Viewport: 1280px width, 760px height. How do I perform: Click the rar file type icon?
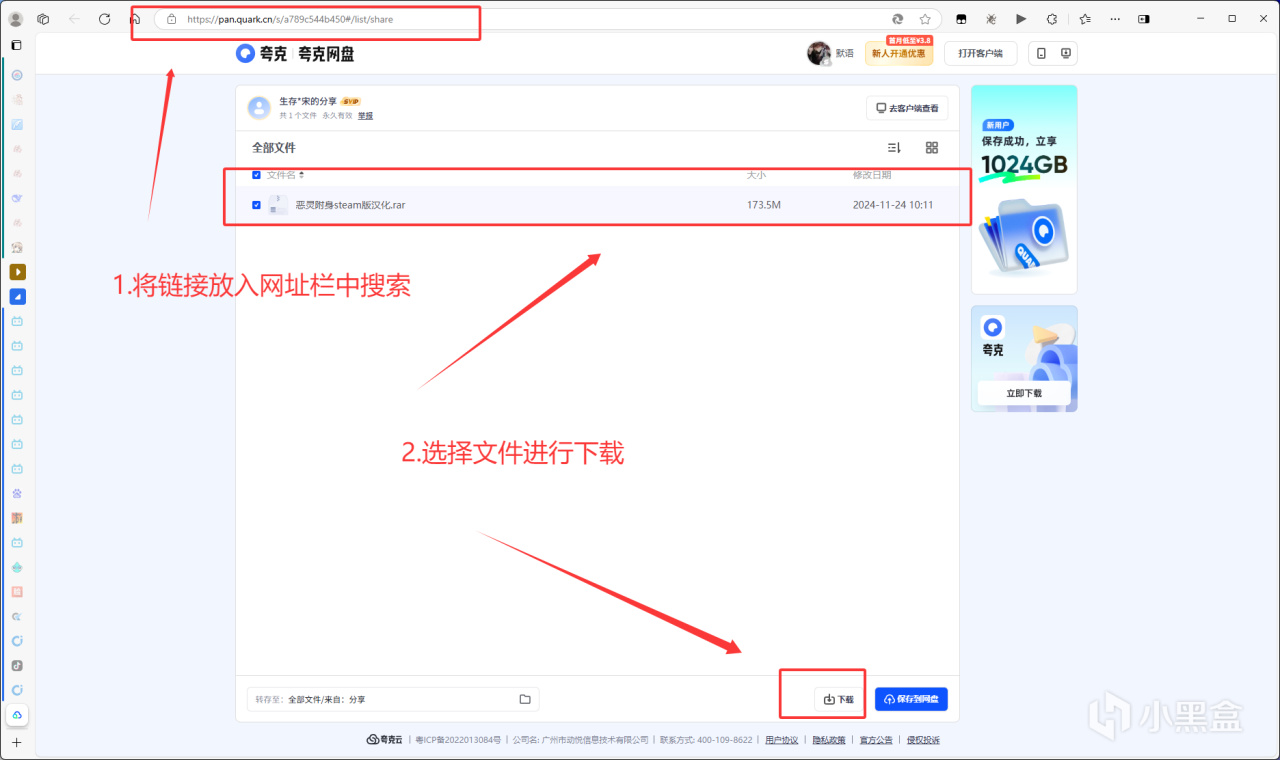[x=278, y=205]
